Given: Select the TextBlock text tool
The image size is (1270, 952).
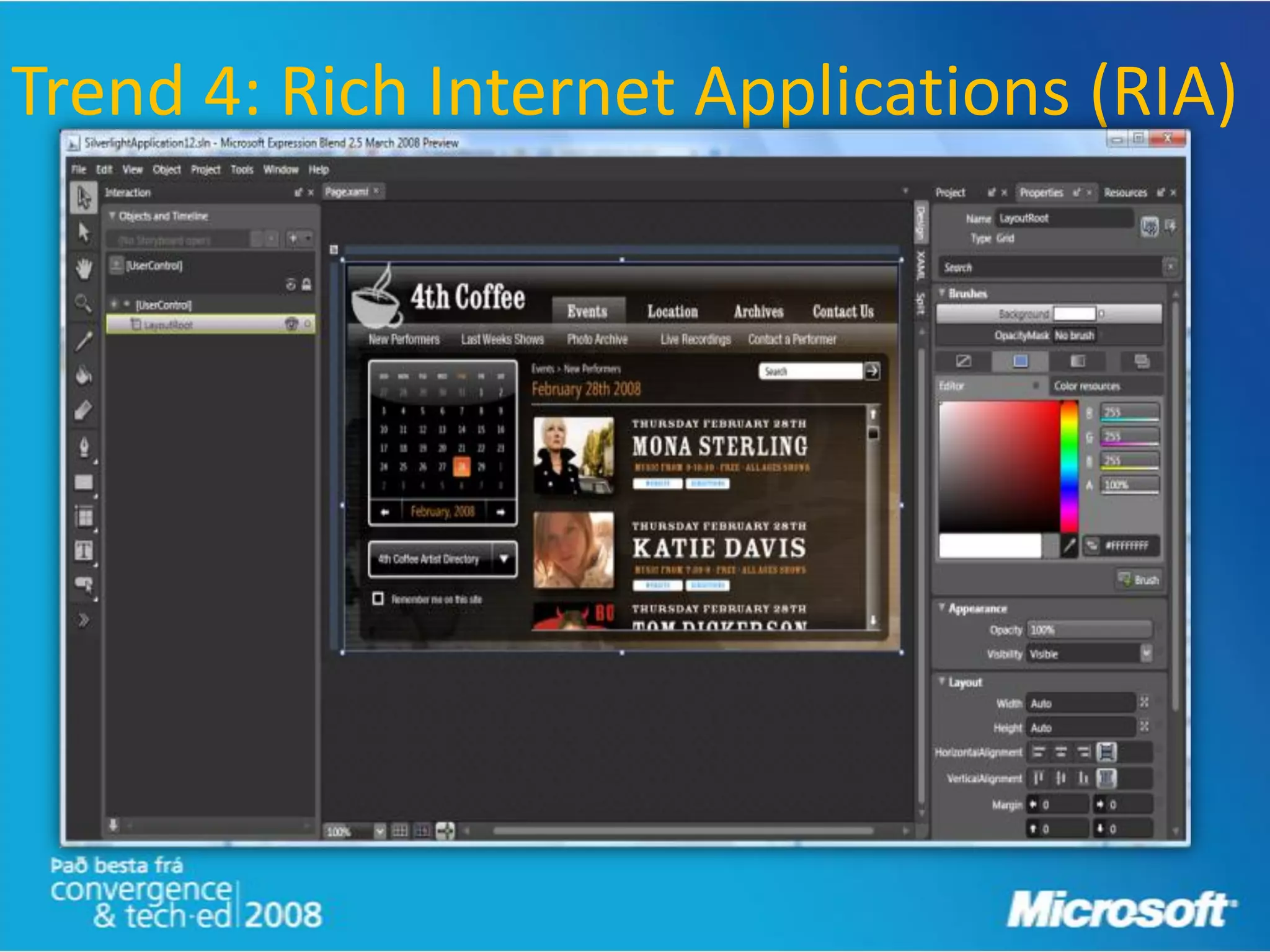Looking at the screenshot, I should [84, 550].
